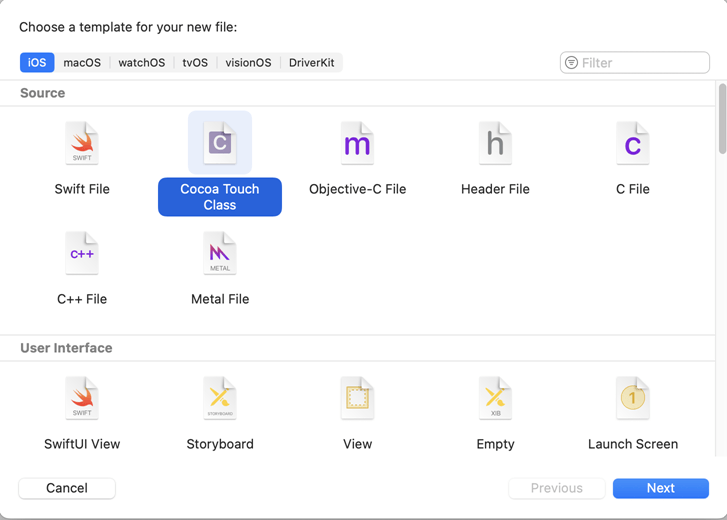Click the Cancel button
The image size is (727, 520).
(x=67, y=488)
